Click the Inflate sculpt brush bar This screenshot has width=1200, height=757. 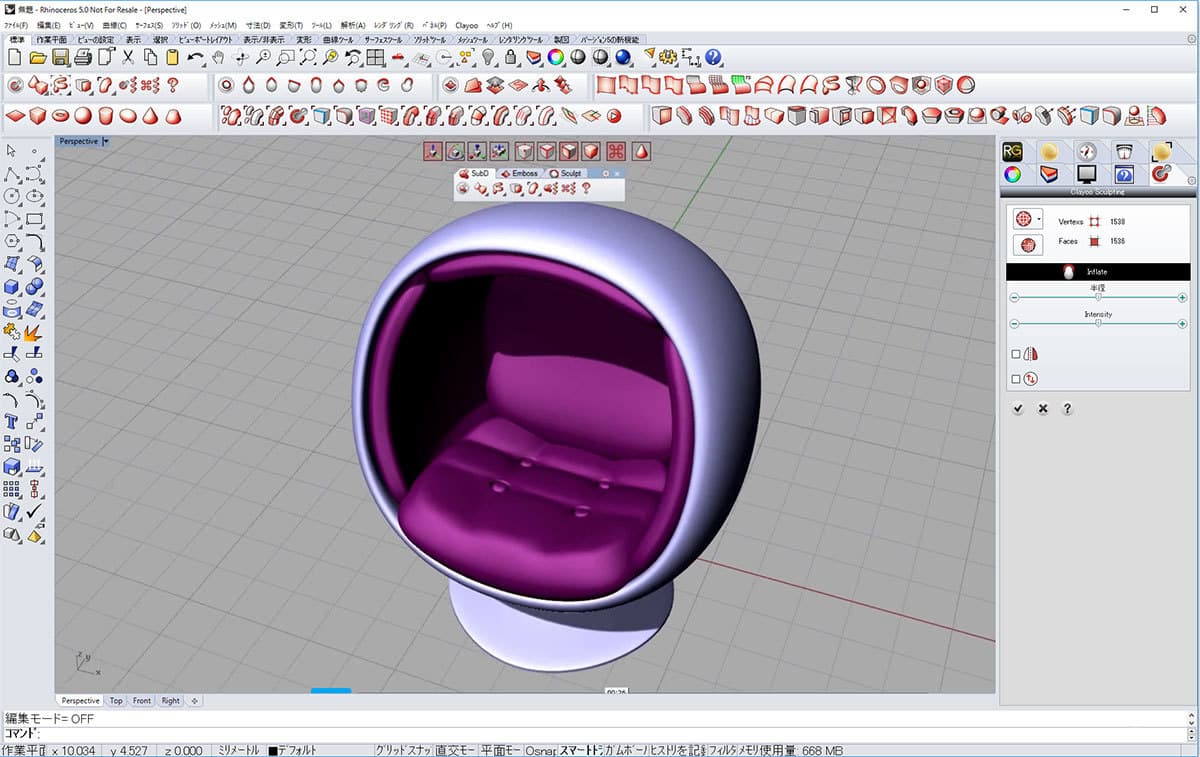(x=1097, y=271)
